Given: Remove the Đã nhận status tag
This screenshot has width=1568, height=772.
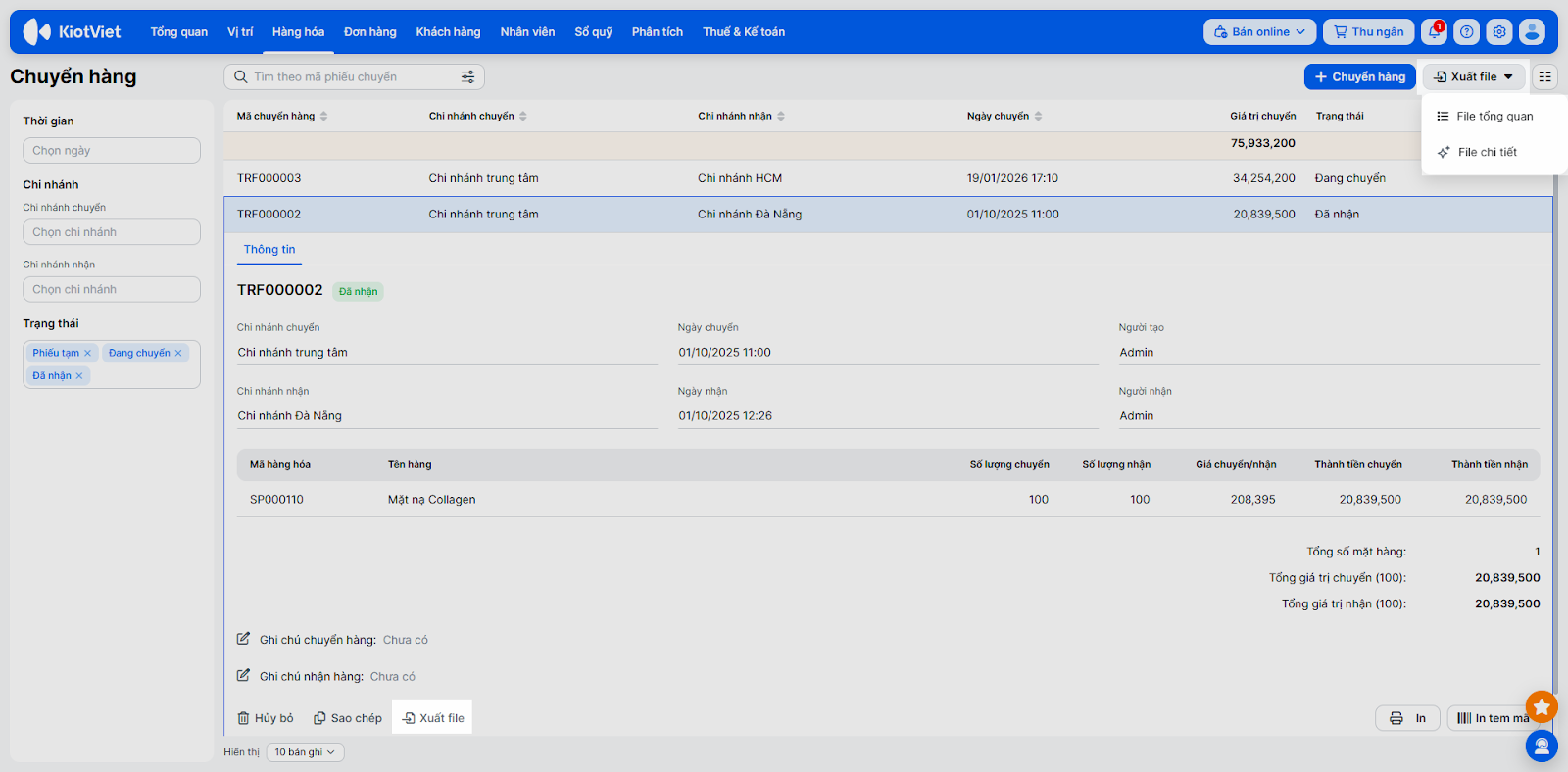Looking at the screenshot, I should click(79, 376).
